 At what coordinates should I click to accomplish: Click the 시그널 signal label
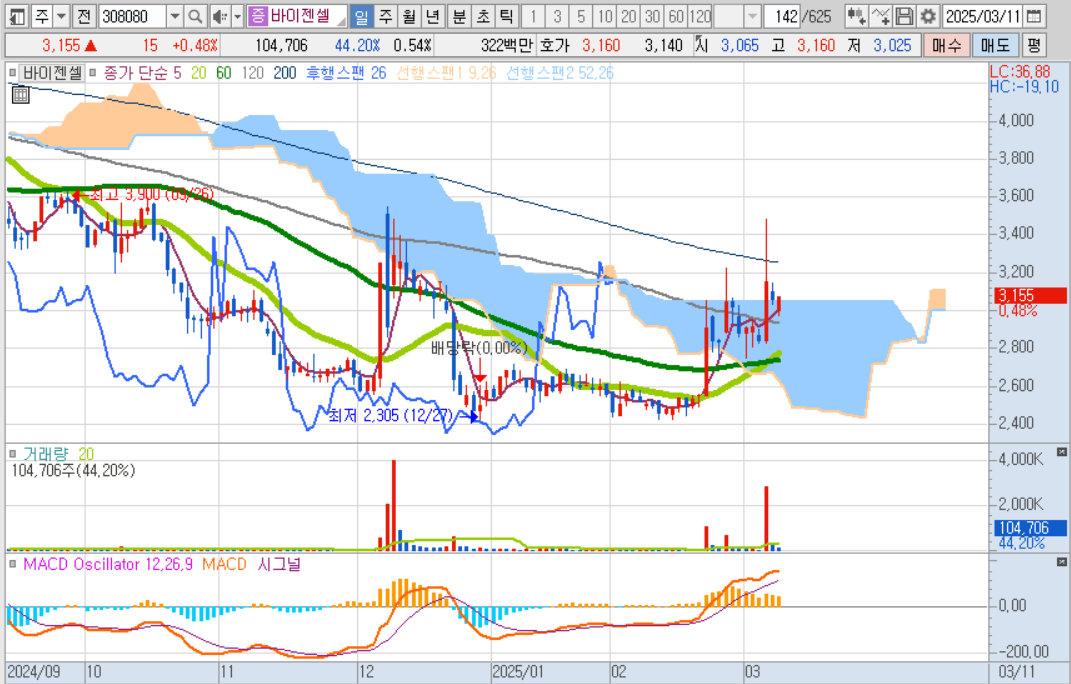279,564
